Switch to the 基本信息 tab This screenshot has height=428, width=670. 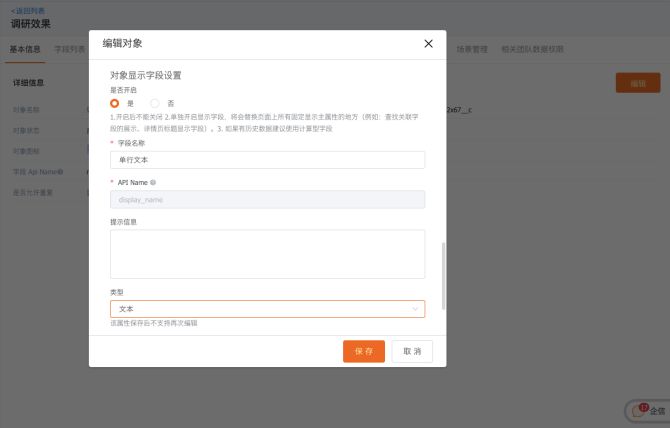[27, 48]
